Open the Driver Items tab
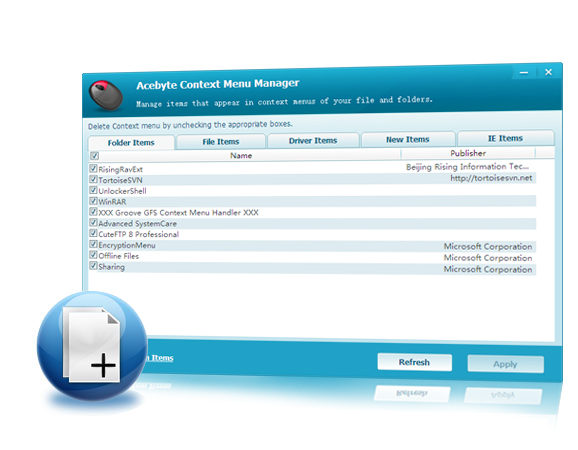Viewport: 578px width, 450px height. pyautogui.click(x=313, y=140)
